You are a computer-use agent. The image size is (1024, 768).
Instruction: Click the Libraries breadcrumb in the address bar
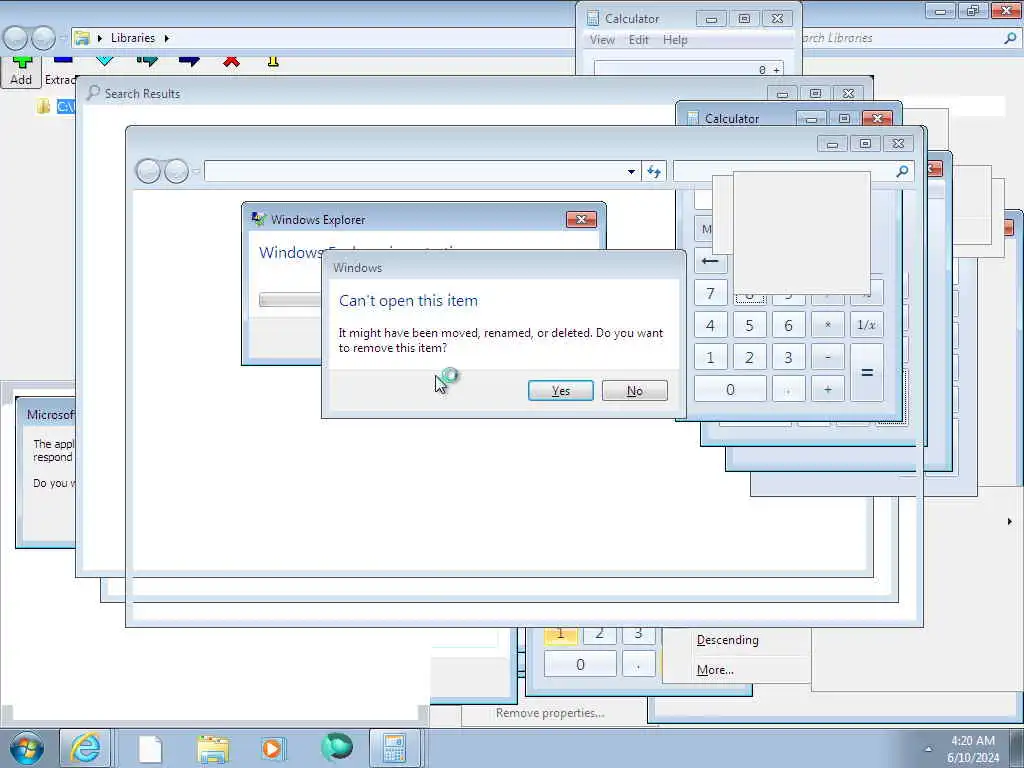[x=133, y=38]
